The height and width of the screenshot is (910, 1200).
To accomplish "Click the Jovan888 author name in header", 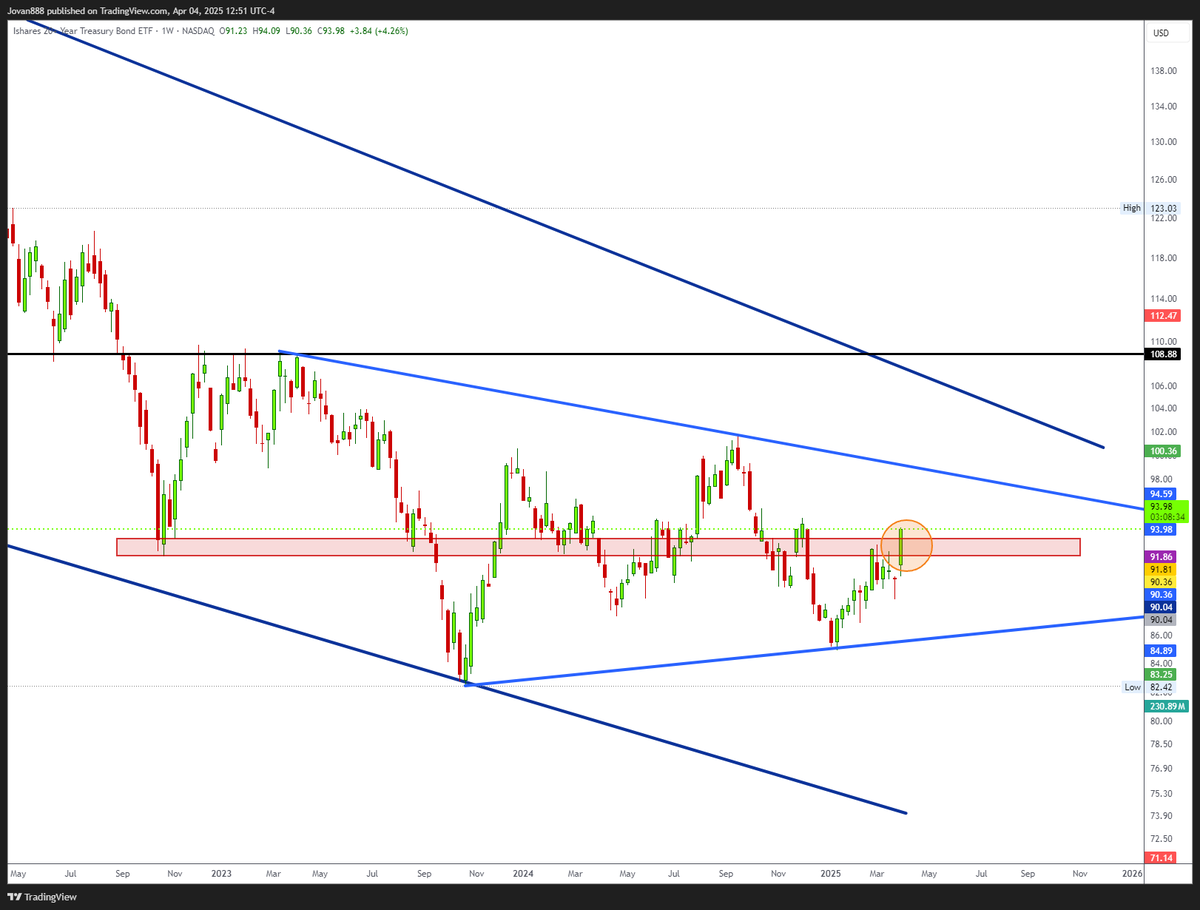I will 26,11.
